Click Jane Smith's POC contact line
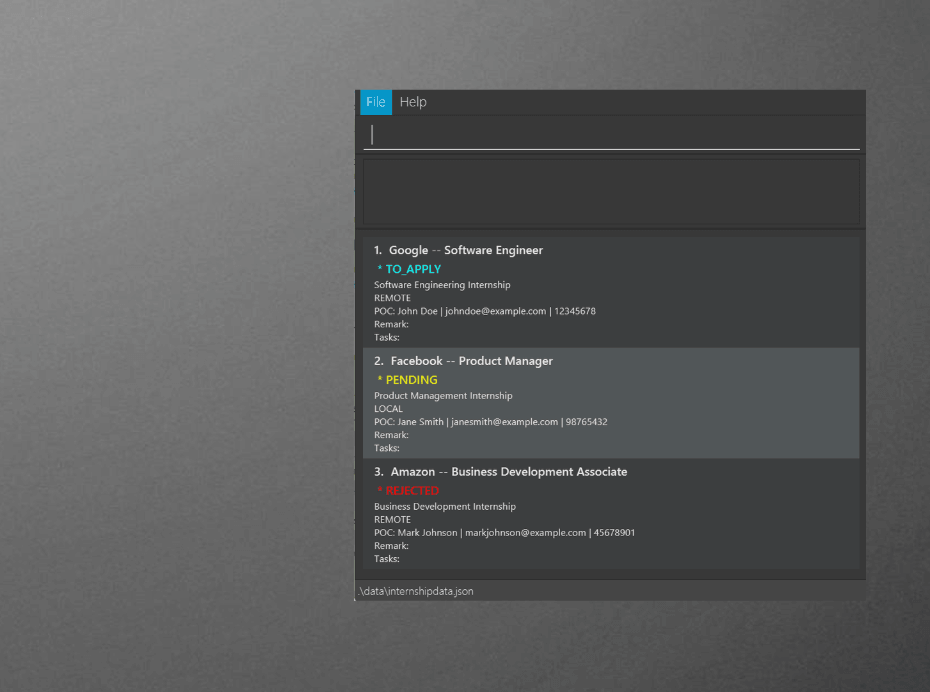930x692 pixels. 490,422
